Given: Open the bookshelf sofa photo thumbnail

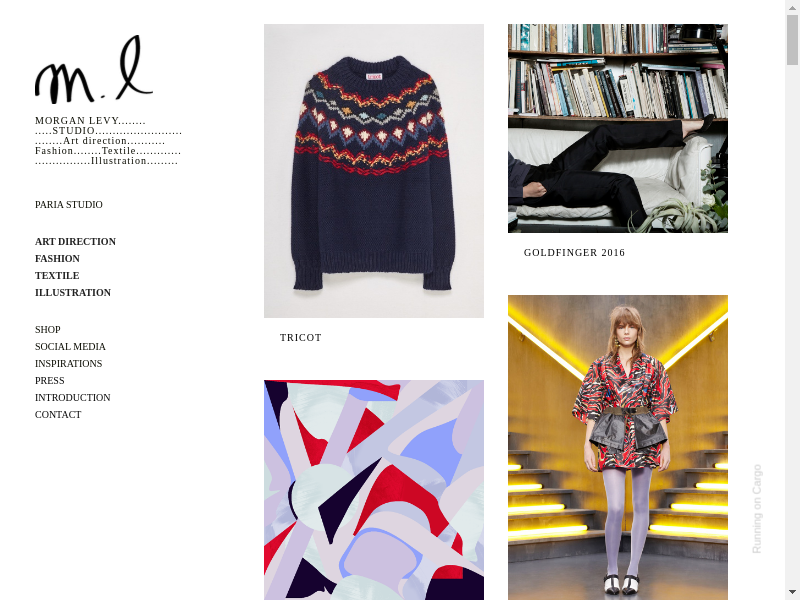Looking at the screenshot, I should pos(618,129).
